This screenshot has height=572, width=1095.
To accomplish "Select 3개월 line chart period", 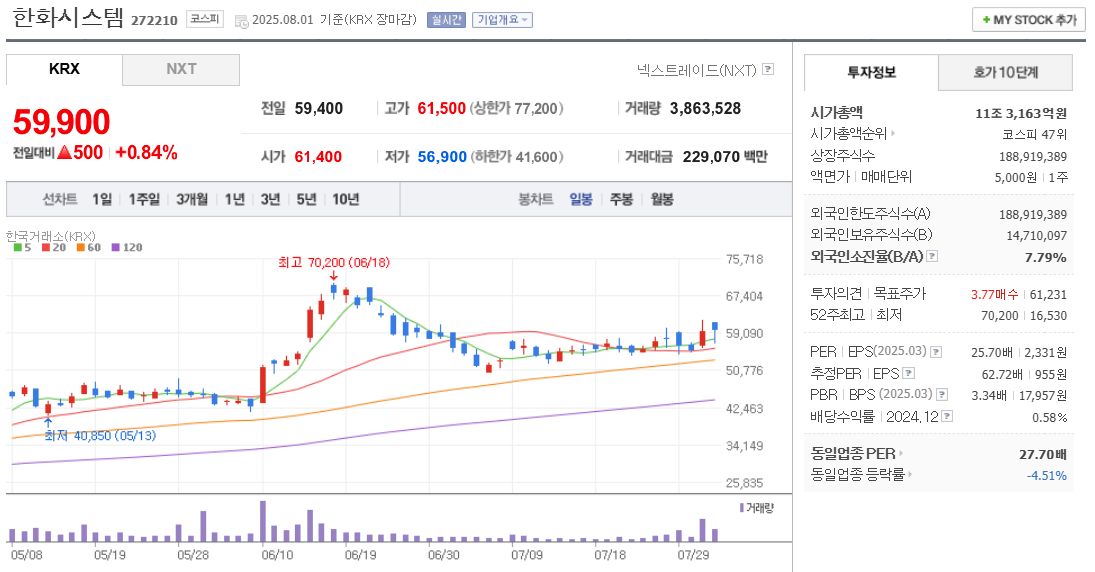I will pyautogui.click(x=192, y=200).
